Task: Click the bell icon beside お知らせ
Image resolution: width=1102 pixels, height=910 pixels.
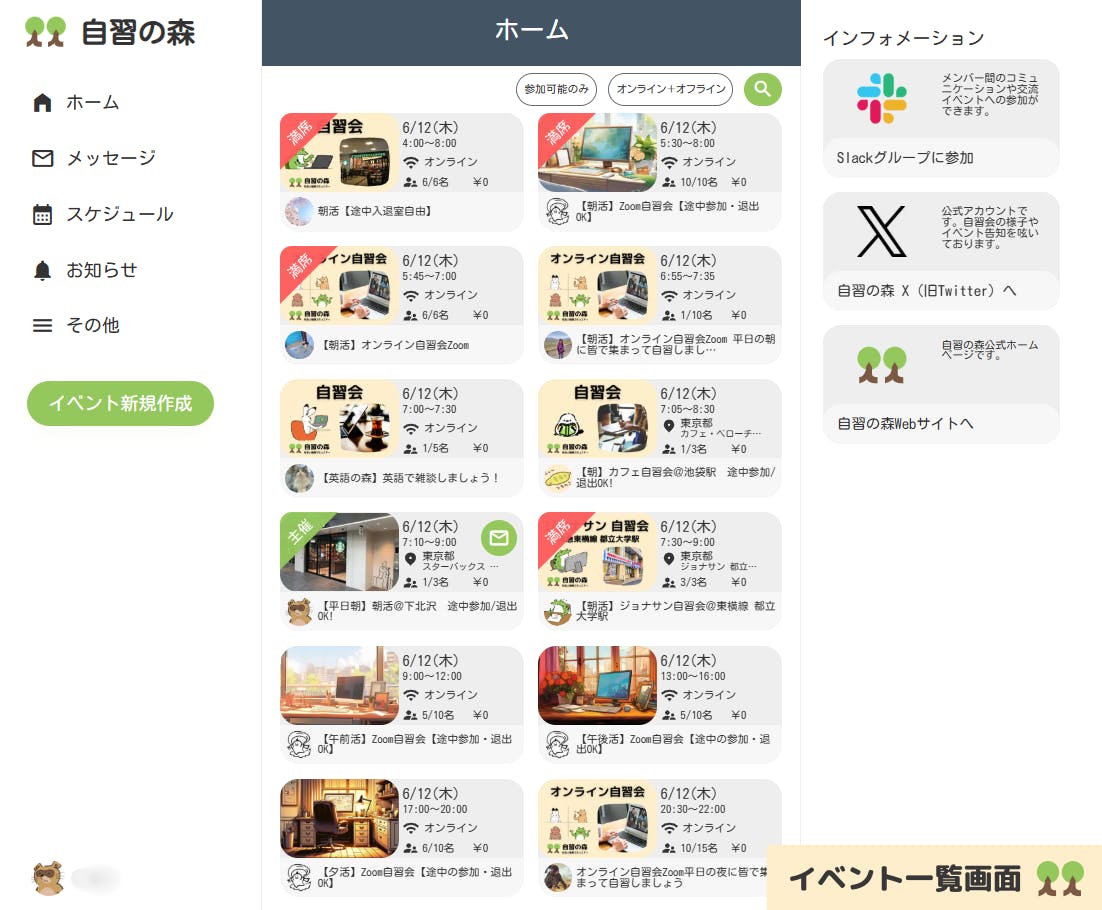Action: point(42,270)
